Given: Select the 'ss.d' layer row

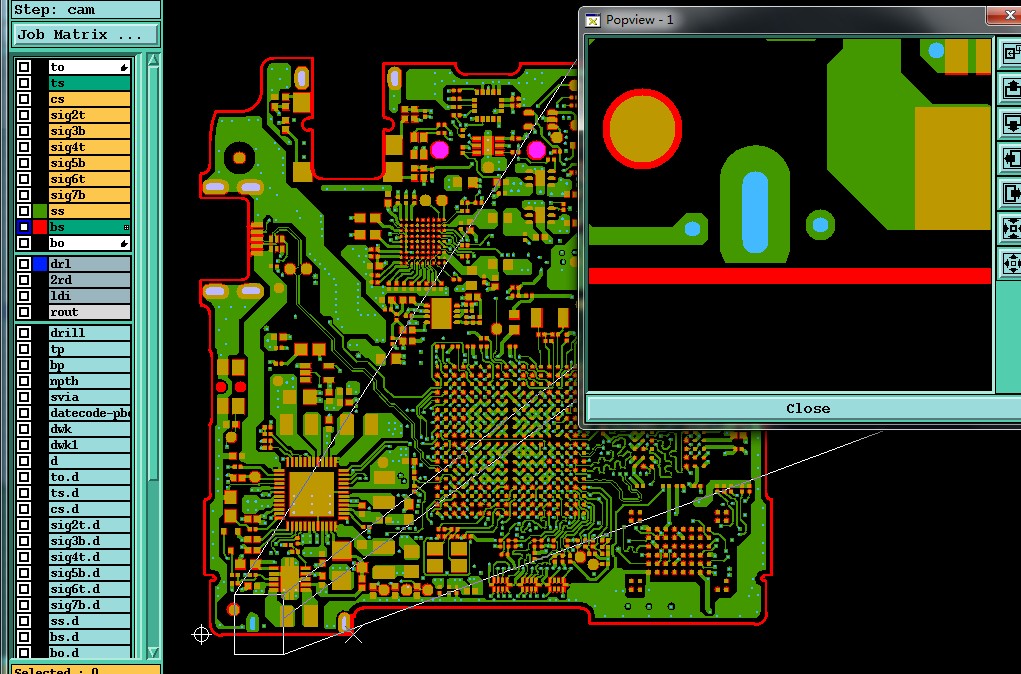Looking at the screenshot, I should (90, 621).
